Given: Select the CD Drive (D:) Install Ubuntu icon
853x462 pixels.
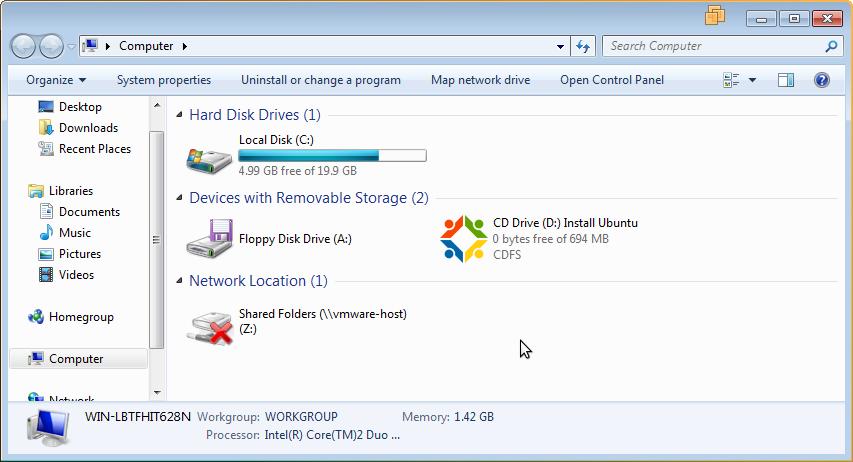Looking at the screenshot, I should (463, 239).
